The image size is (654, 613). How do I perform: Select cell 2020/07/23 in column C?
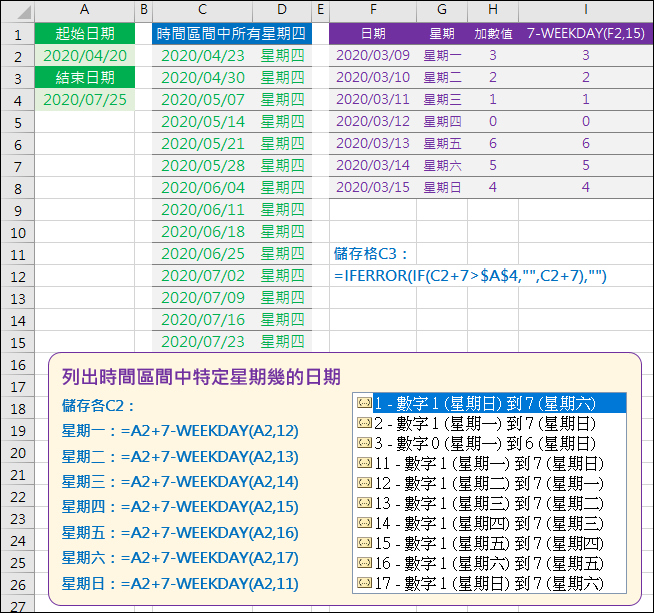coord(202,342)
